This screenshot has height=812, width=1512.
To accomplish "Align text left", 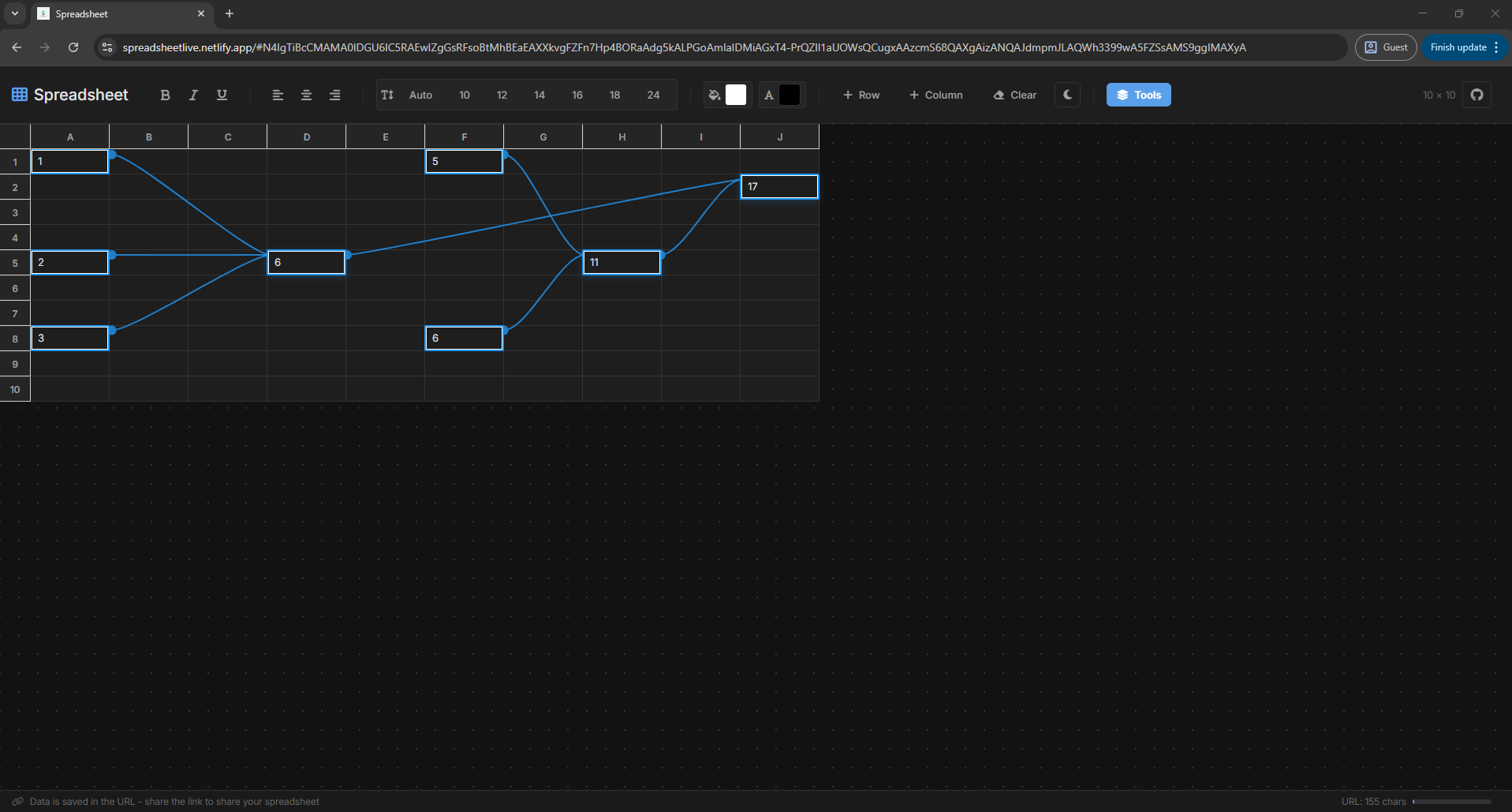I will pos(278,95).
